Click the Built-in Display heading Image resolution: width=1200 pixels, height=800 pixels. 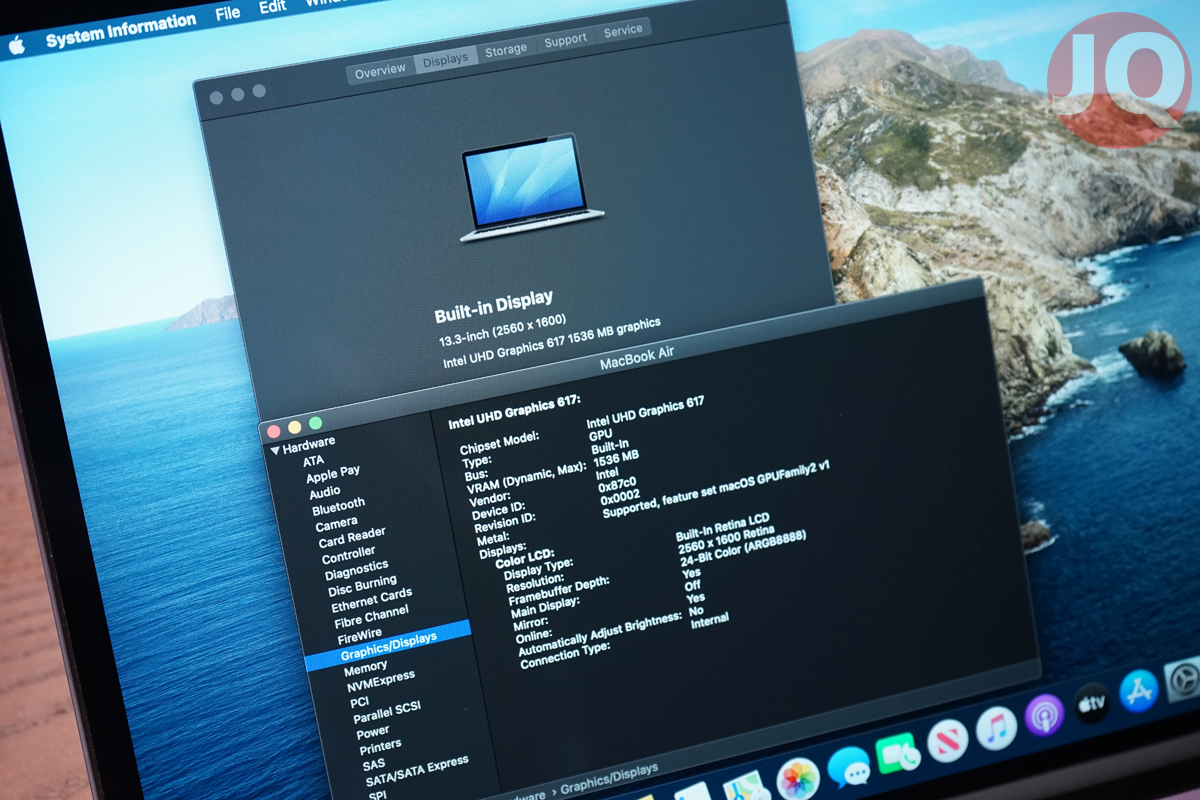tap(493, 309)
